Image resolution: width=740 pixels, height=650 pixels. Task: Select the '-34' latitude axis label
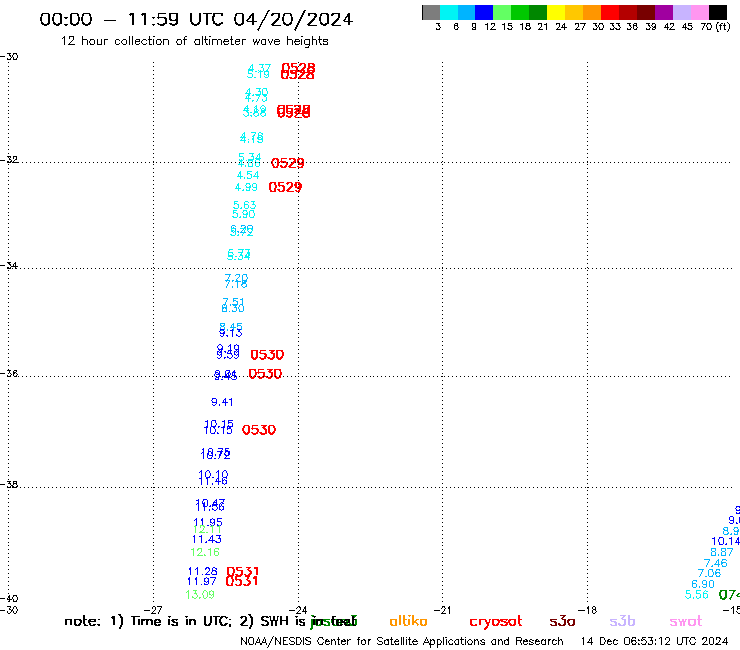coord(9,265)
